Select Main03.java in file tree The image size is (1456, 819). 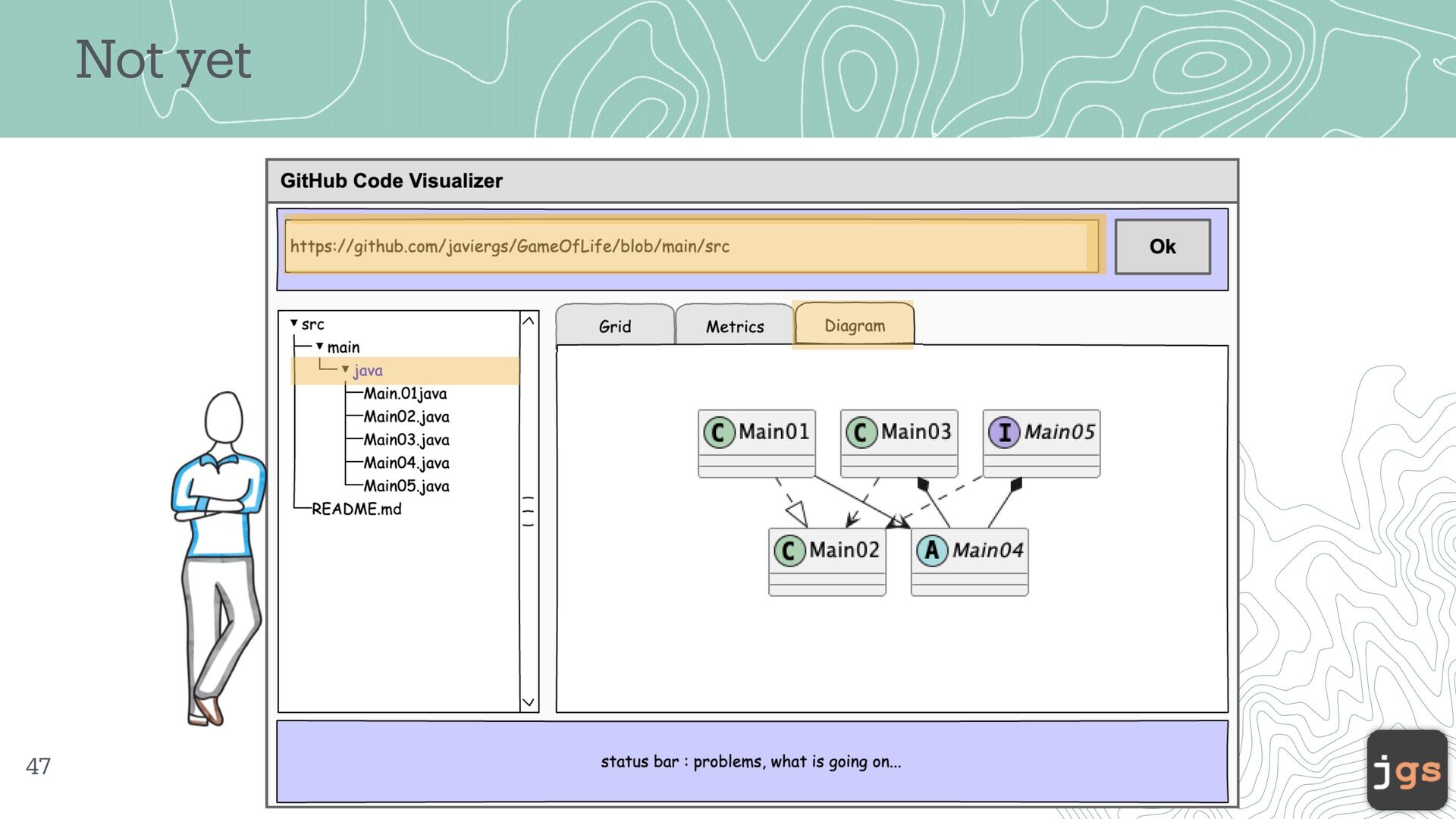click(406, 440)
